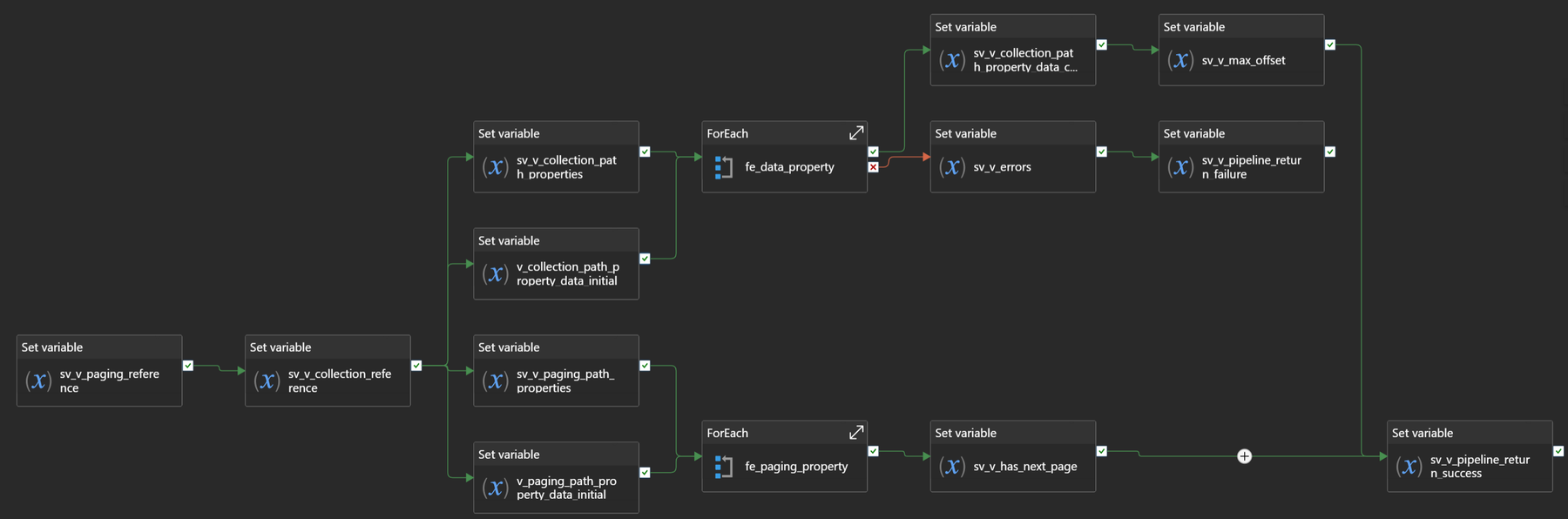Click the variable icon of sv_v_paging_path_properties

(x=495, y=381)
